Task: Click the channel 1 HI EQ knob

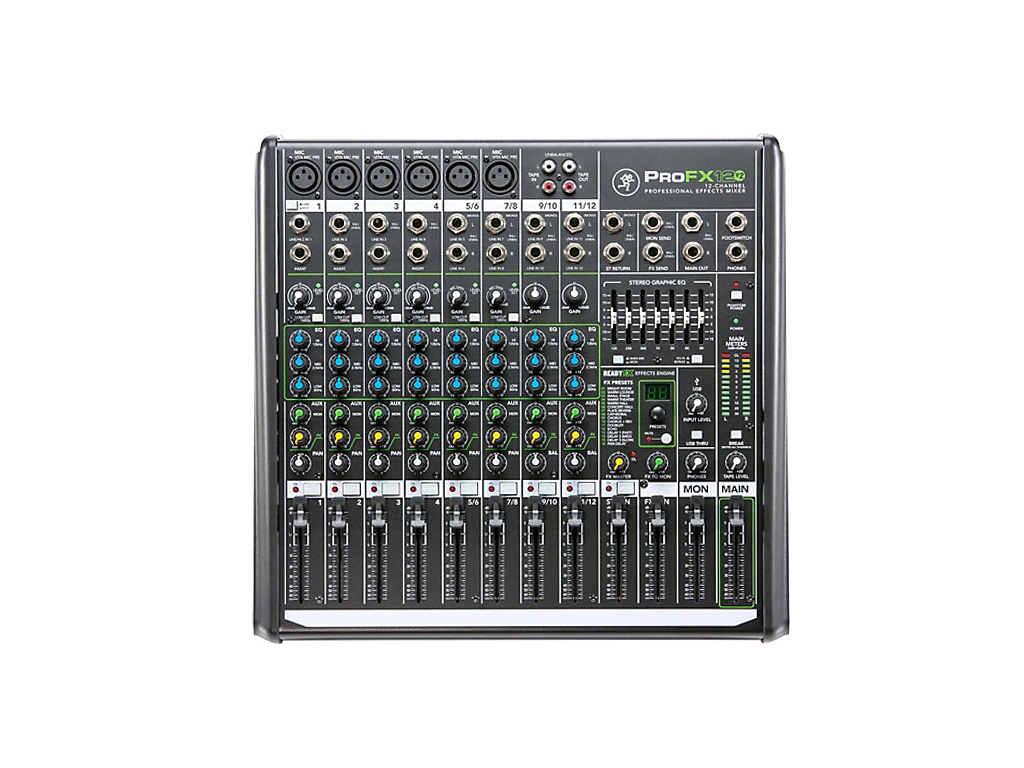Action: (x=300, y=340)
